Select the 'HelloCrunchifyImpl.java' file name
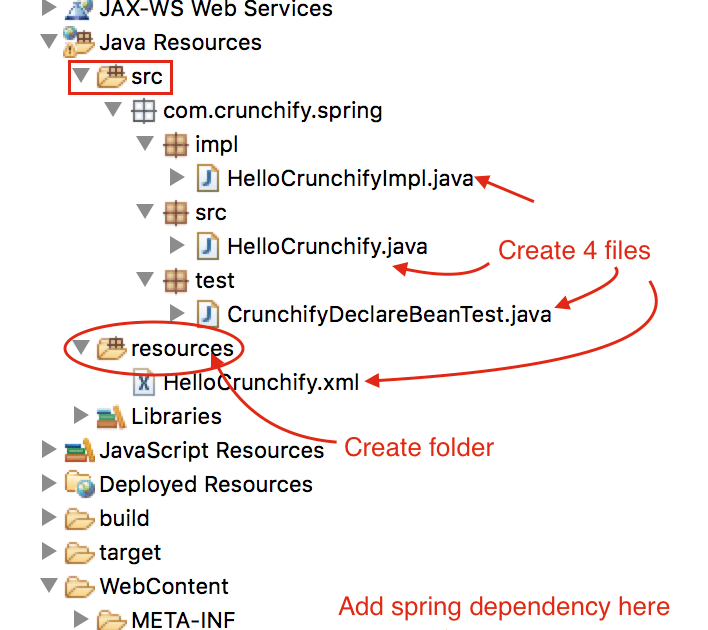 click(350, 179)
